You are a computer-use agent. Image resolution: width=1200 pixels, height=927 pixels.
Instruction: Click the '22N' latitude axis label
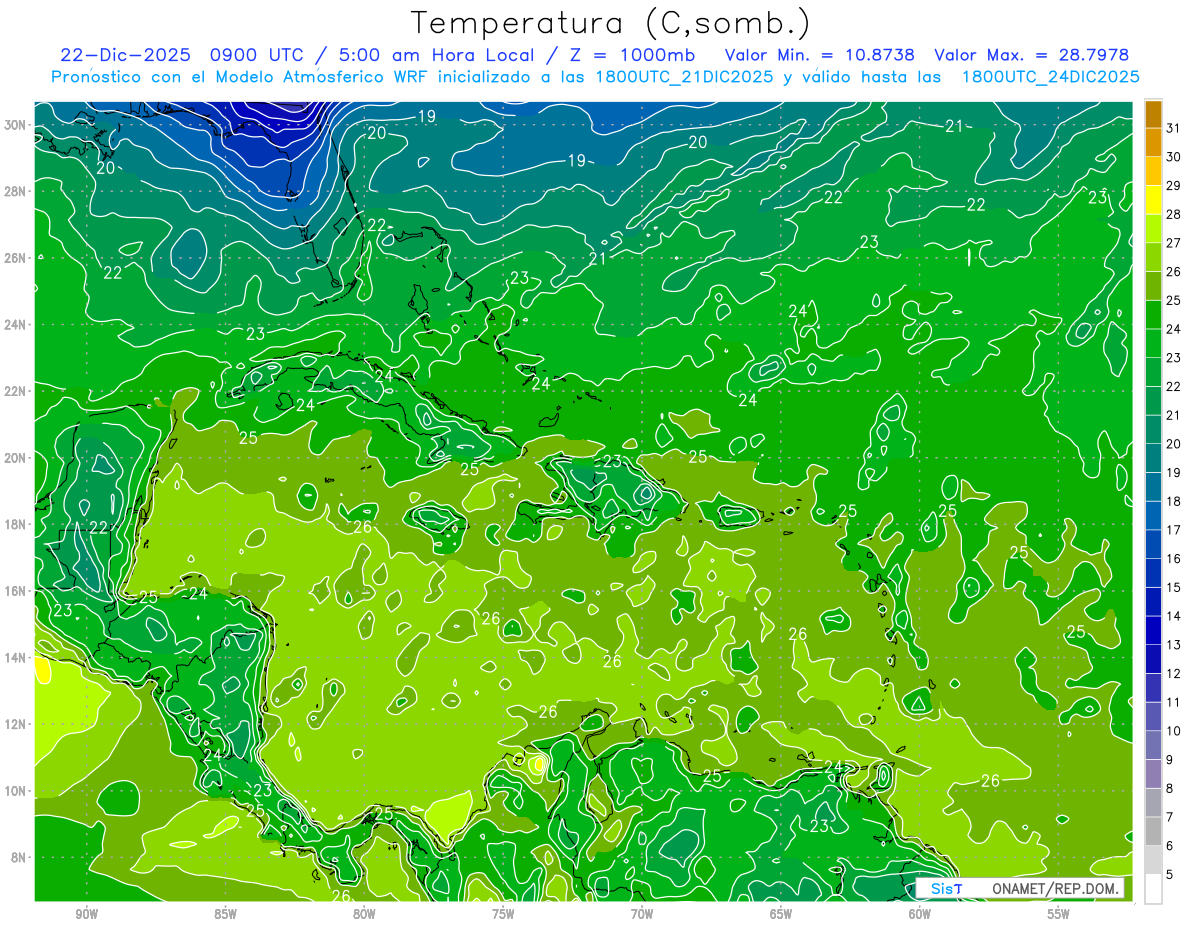click(16, 391)
